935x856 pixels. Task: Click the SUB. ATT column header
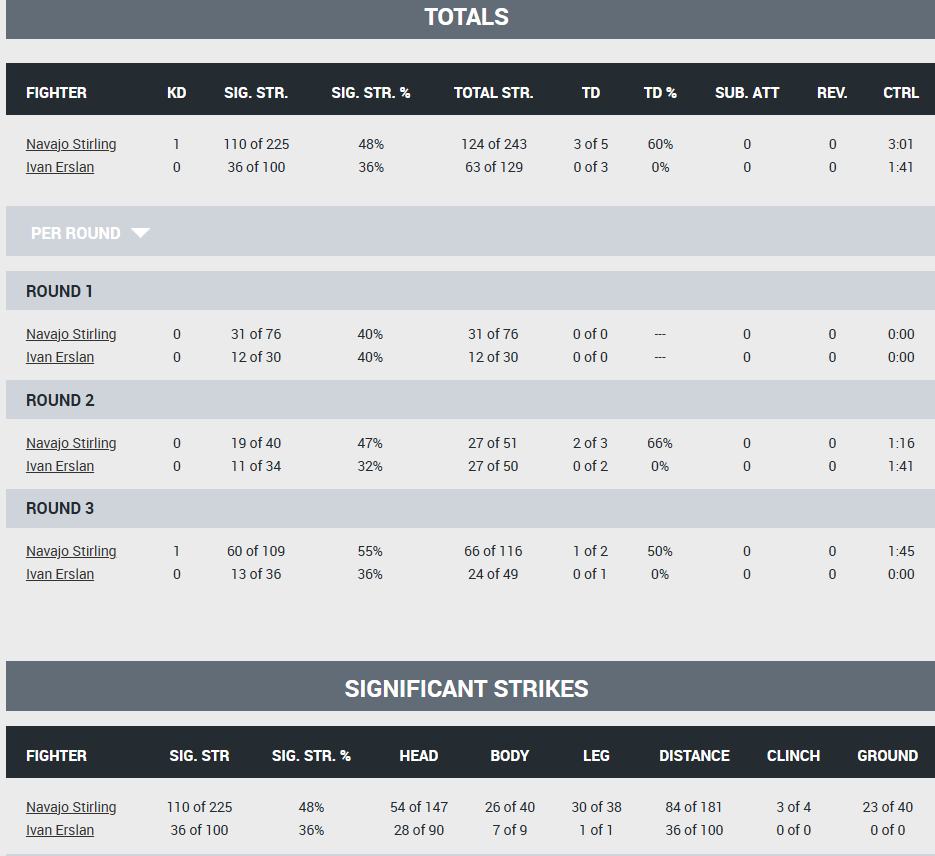tap(747, 93)
